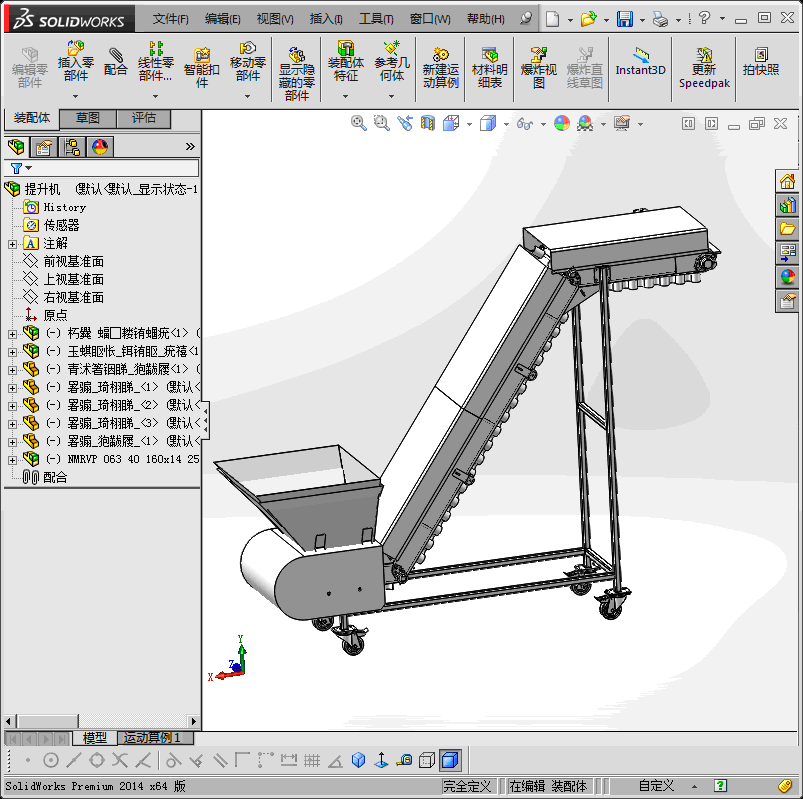Click Reference Geometry (参考几何体) icon

point(392,61)
